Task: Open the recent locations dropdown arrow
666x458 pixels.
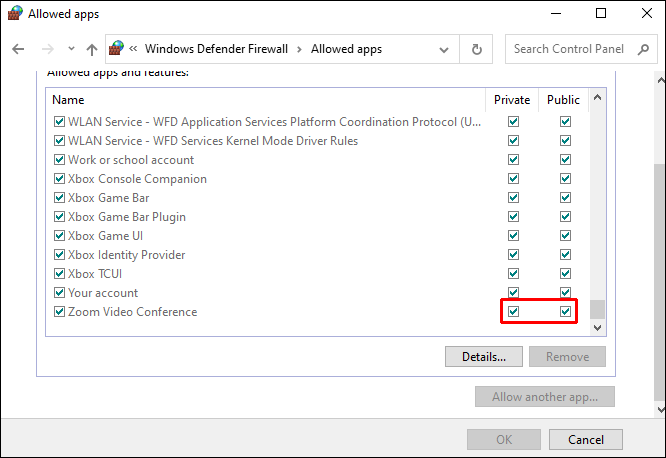Action: point(69,49)
